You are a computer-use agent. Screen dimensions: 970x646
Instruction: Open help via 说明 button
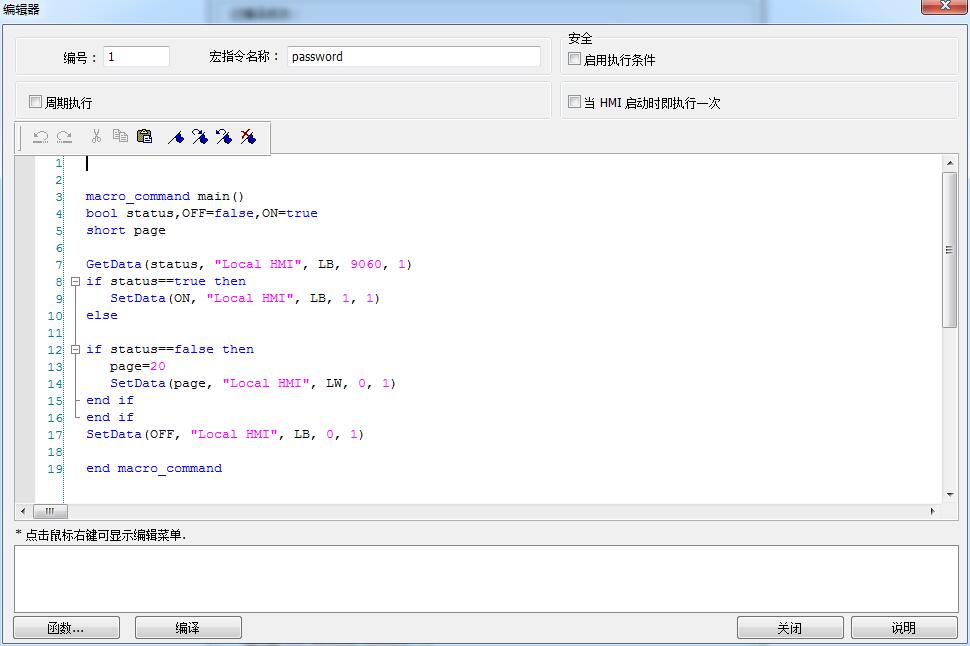tap(903, 628)
